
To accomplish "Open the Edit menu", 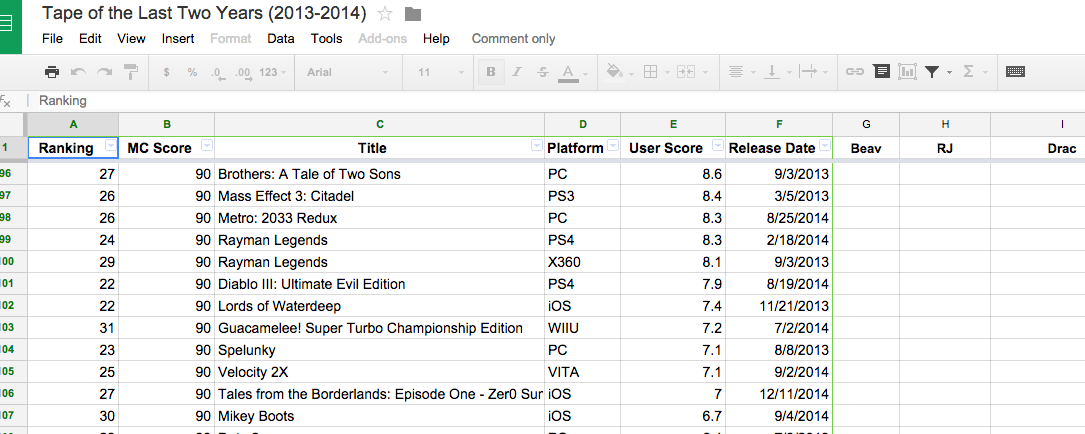I will coord(90,39).
